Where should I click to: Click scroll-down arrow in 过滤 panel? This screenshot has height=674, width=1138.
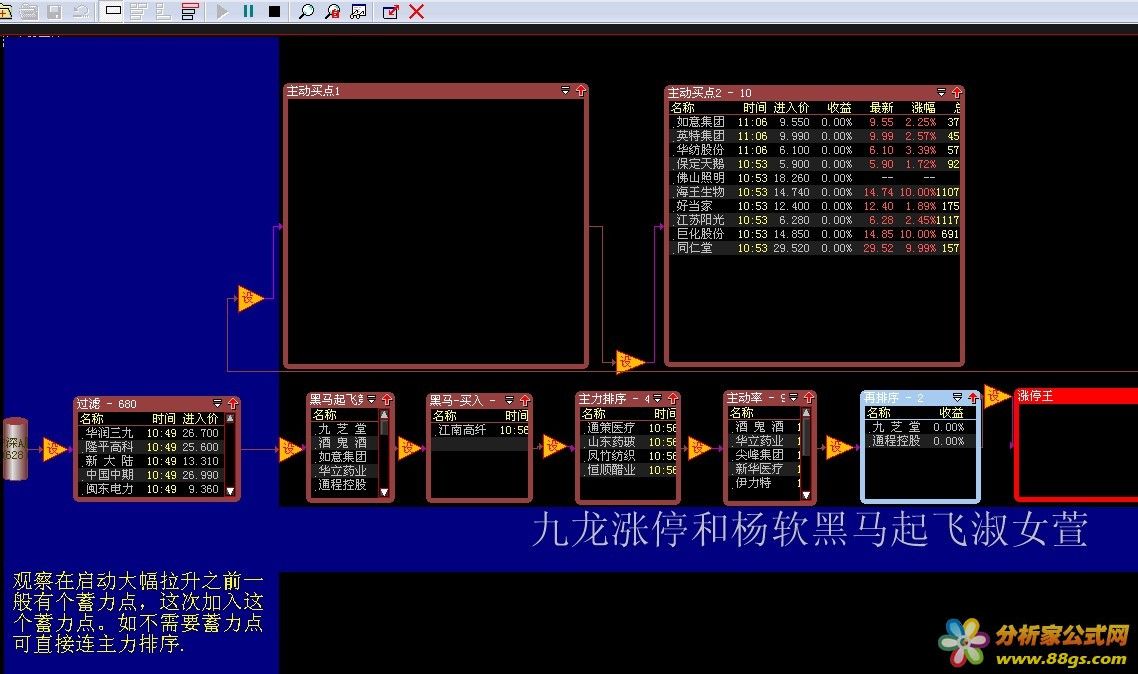(x=231, y=491)
